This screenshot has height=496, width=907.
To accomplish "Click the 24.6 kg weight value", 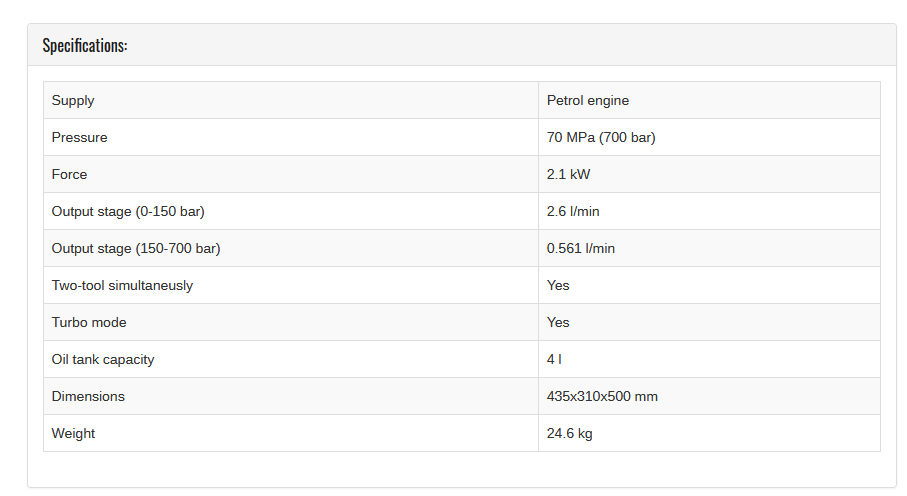I will 569,434.
